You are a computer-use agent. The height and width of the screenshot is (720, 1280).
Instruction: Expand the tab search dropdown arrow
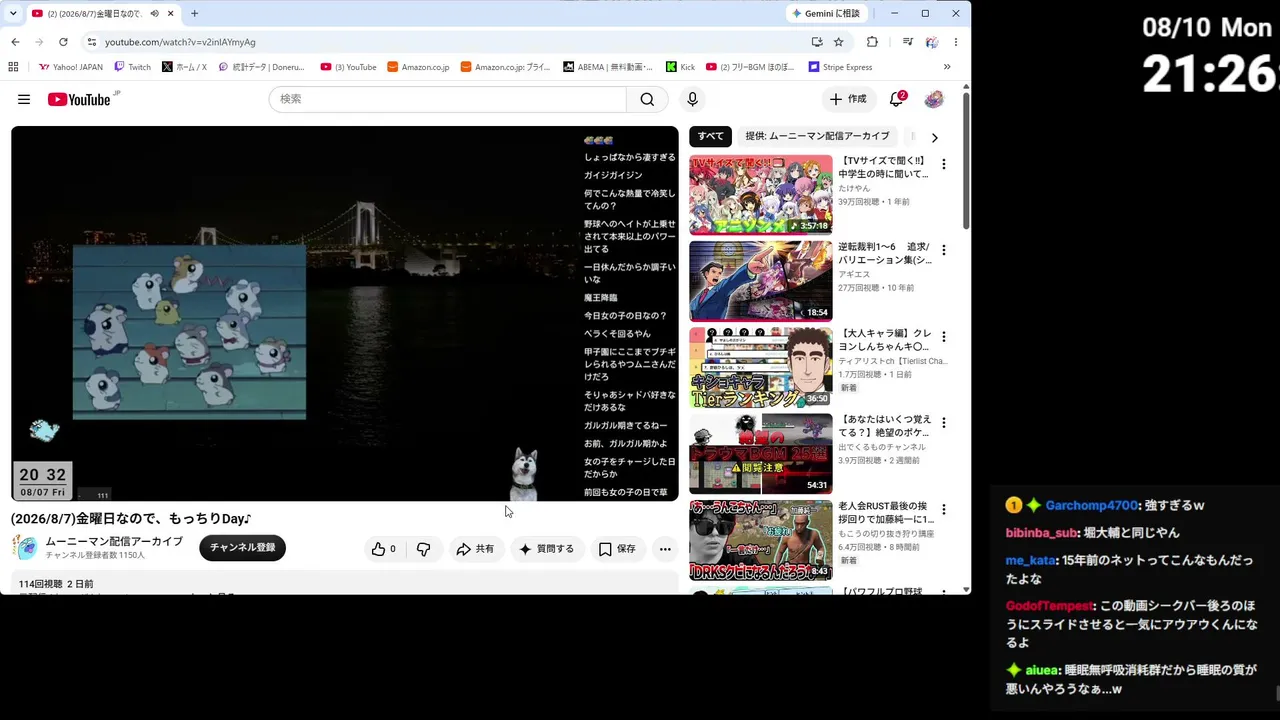[13, 14]
